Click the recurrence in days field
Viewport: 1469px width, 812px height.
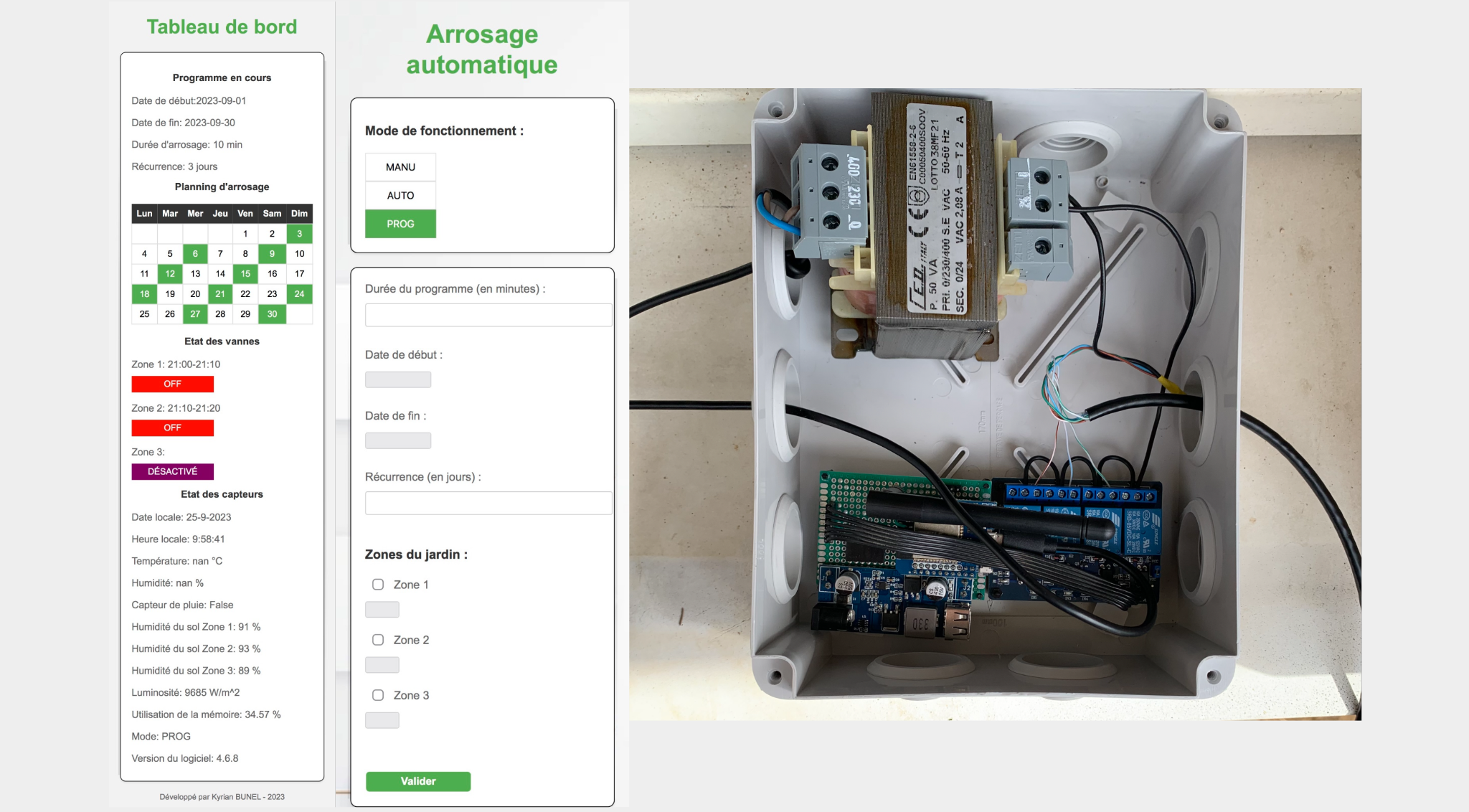pos(488,503)
